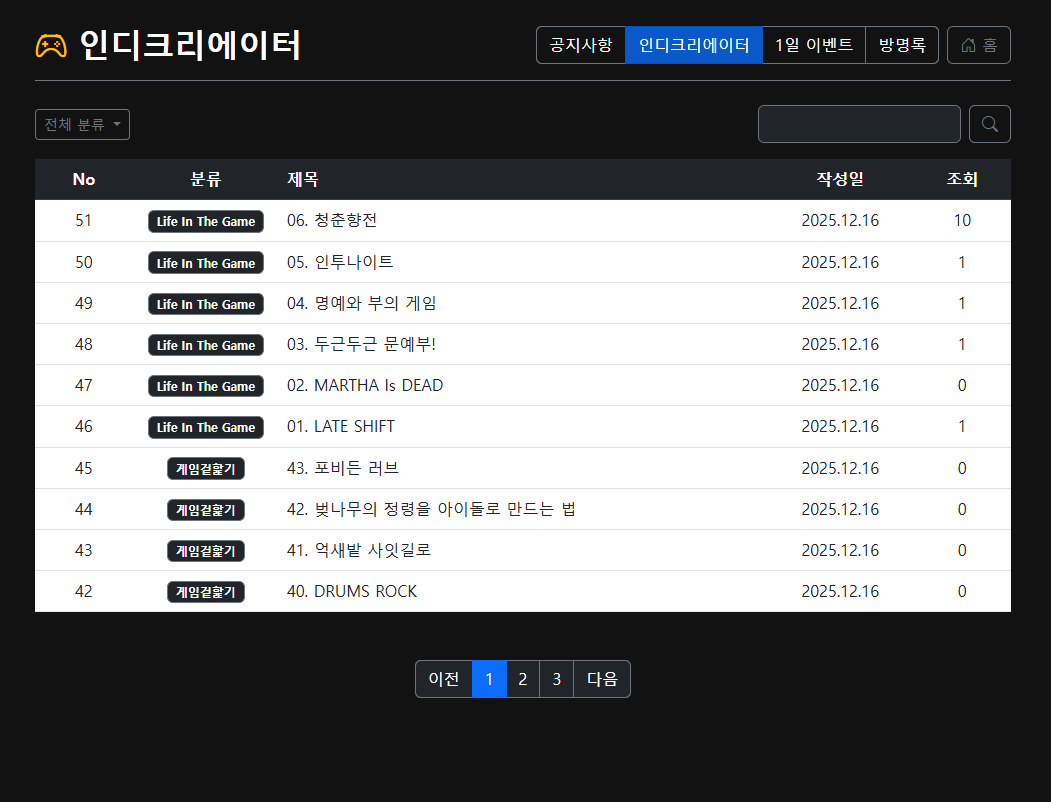The width and height of the screenshot is (1051, 802).
Task: Open the post 05. 인투나이트
Action: point(340,262)
